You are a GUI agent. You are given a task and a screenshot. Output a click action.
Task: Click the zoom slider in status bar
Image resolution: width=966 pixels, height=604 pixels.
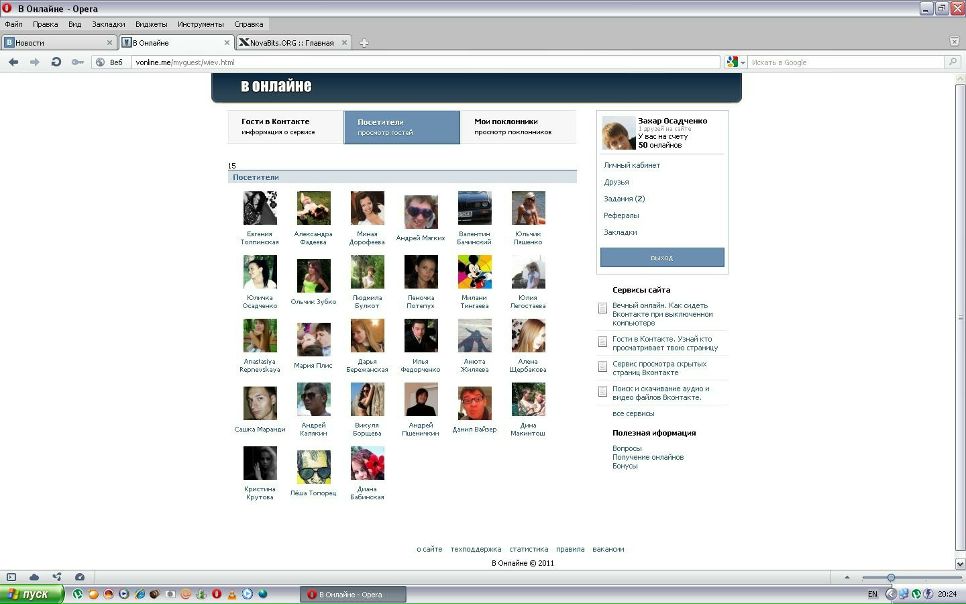[x=891, y=577]
